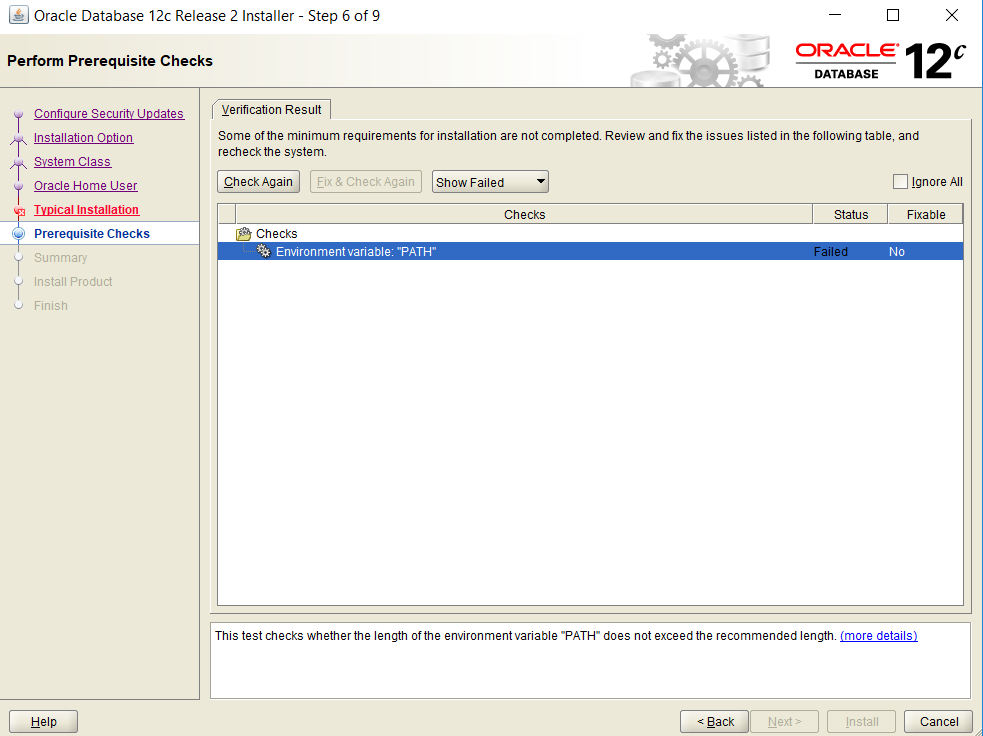The width and height of the screenshot is (983, 736).
Task: Open the more details link
Action: pyautogui.click(x=878, y=636)
